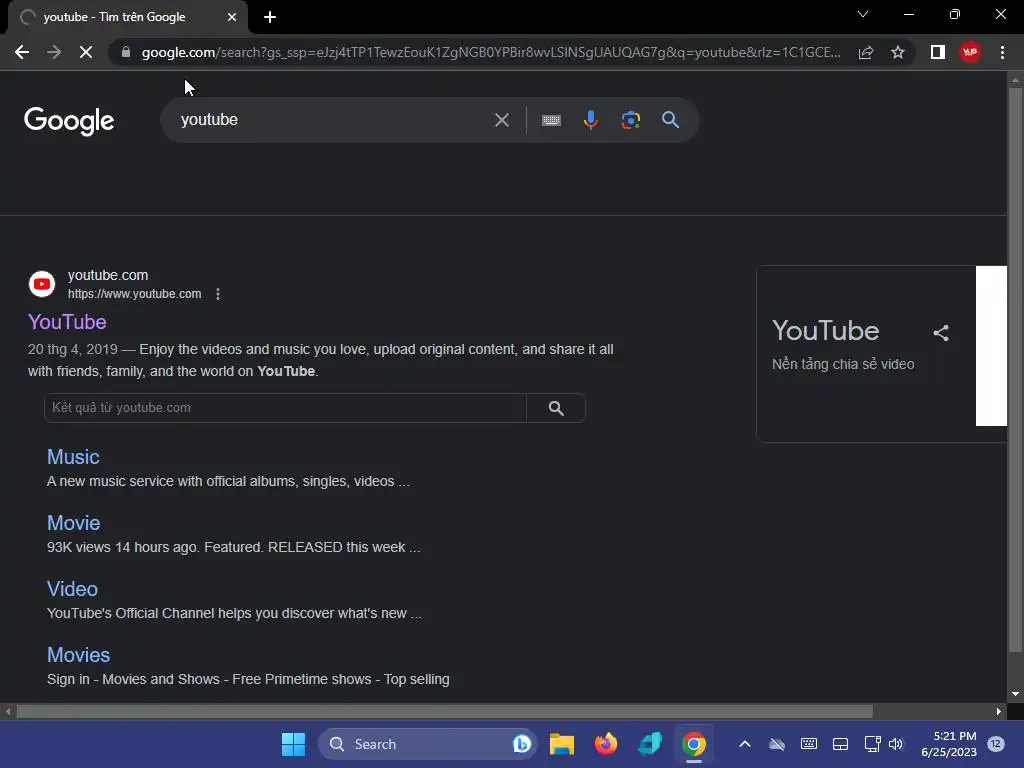Screen dimensions: 1024x768
Task: Click into the youtube search field
Action: point(330,120)
